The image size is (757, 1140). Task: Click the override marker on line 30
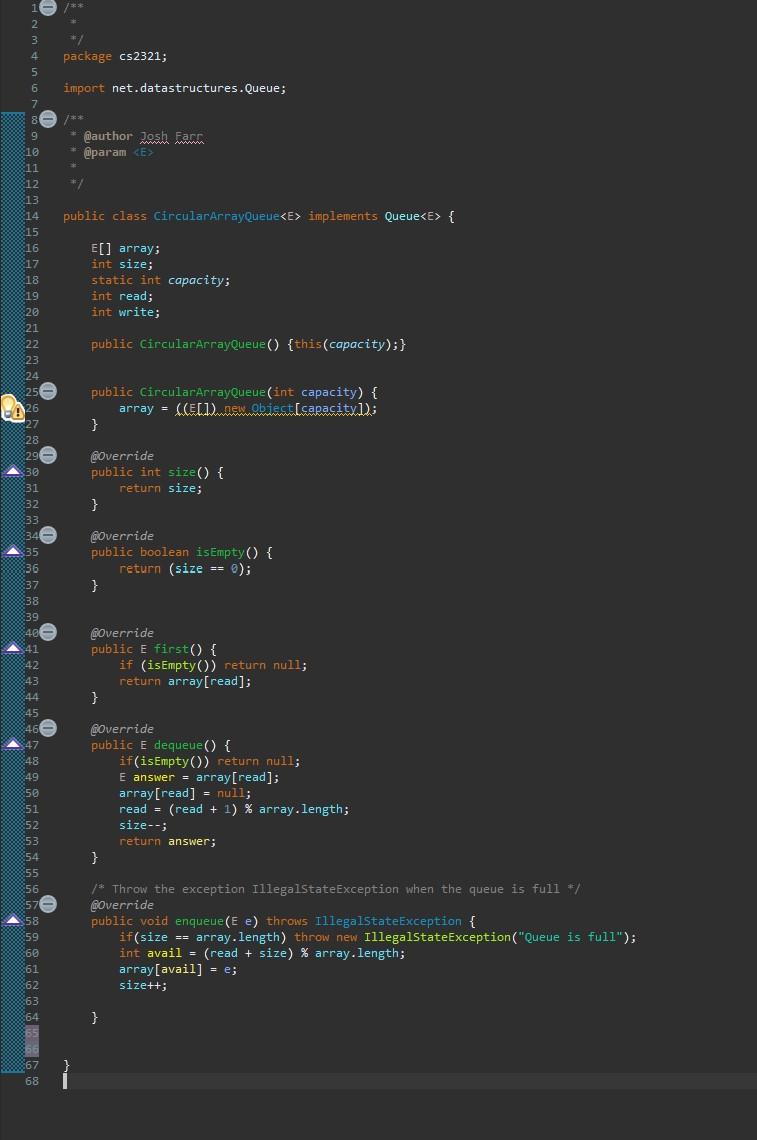click(13, 472)
